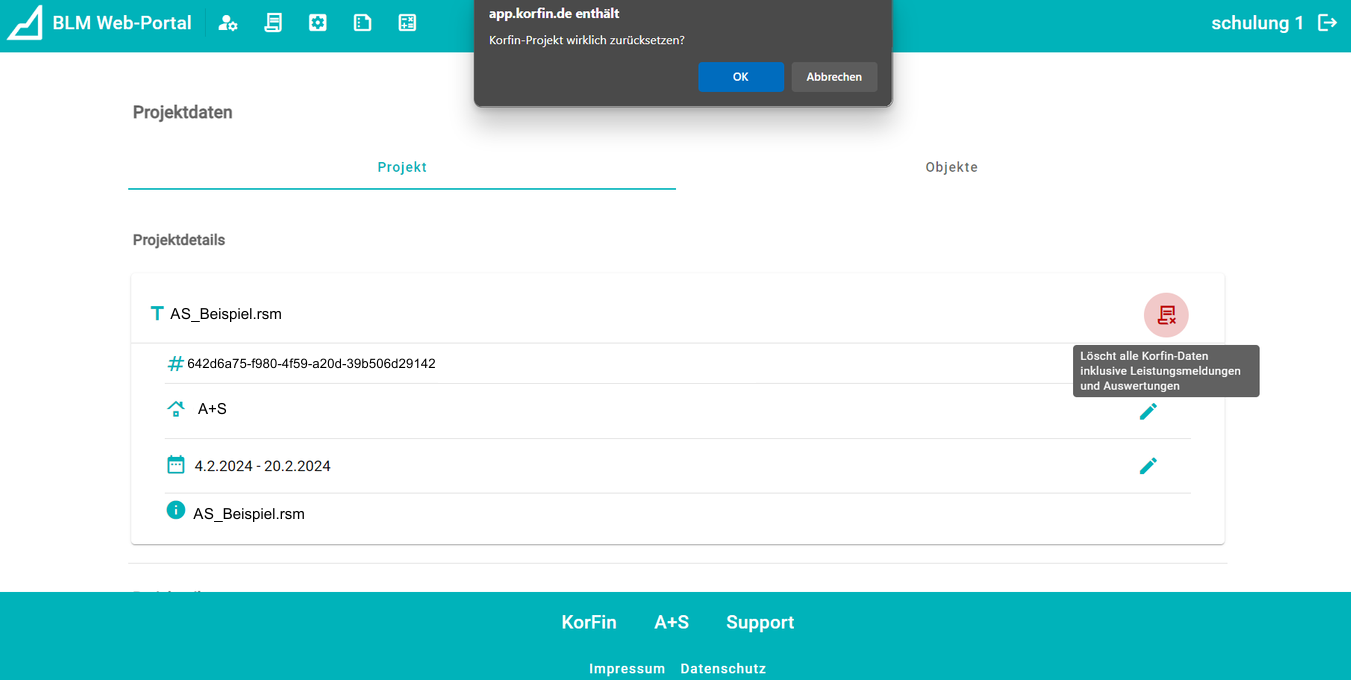Select the Projekt tab
Screen dimensions: 1351x680
402,167
